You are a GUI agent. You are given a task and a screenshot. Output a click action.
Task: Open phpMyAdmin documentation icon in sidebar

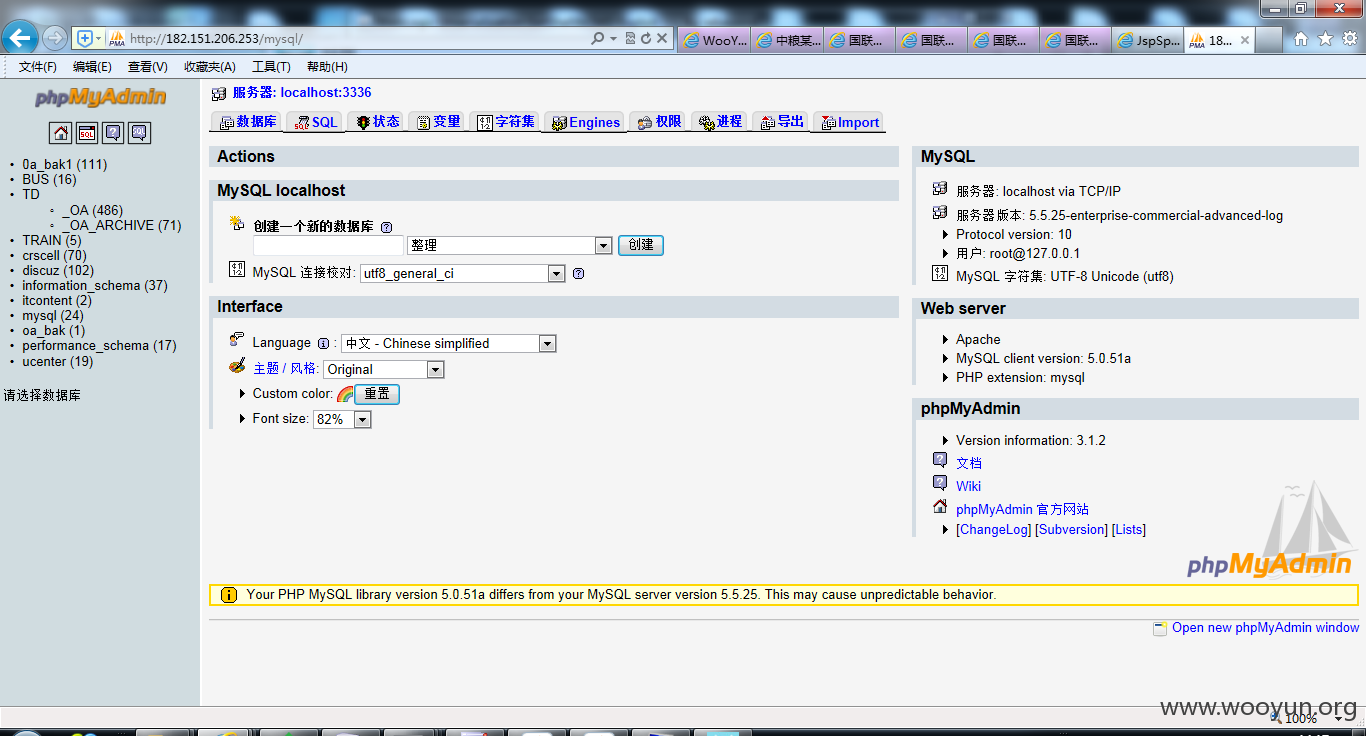113,132
